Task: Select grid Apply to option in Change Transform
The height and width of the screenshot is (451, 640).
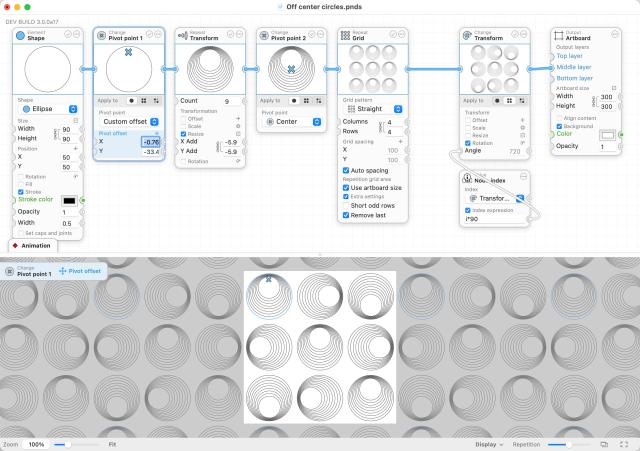Action: click(x=509, y=100)
